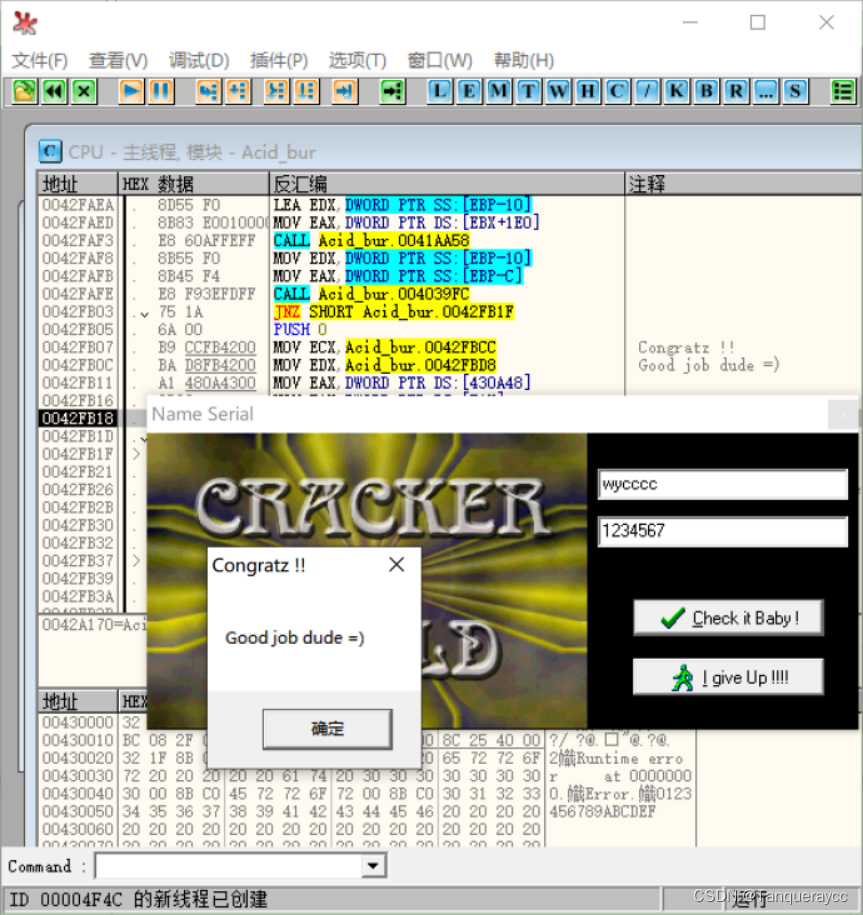
Task: Open the Memory map with the M icon
Action: coord(497,91)
